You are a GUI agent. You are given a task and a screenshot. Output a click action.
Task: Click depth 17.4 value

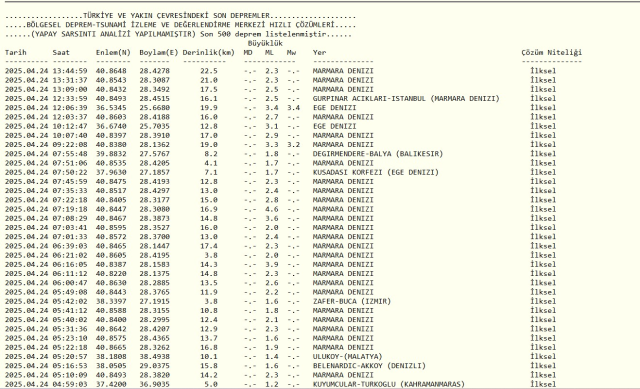[209, 246]
